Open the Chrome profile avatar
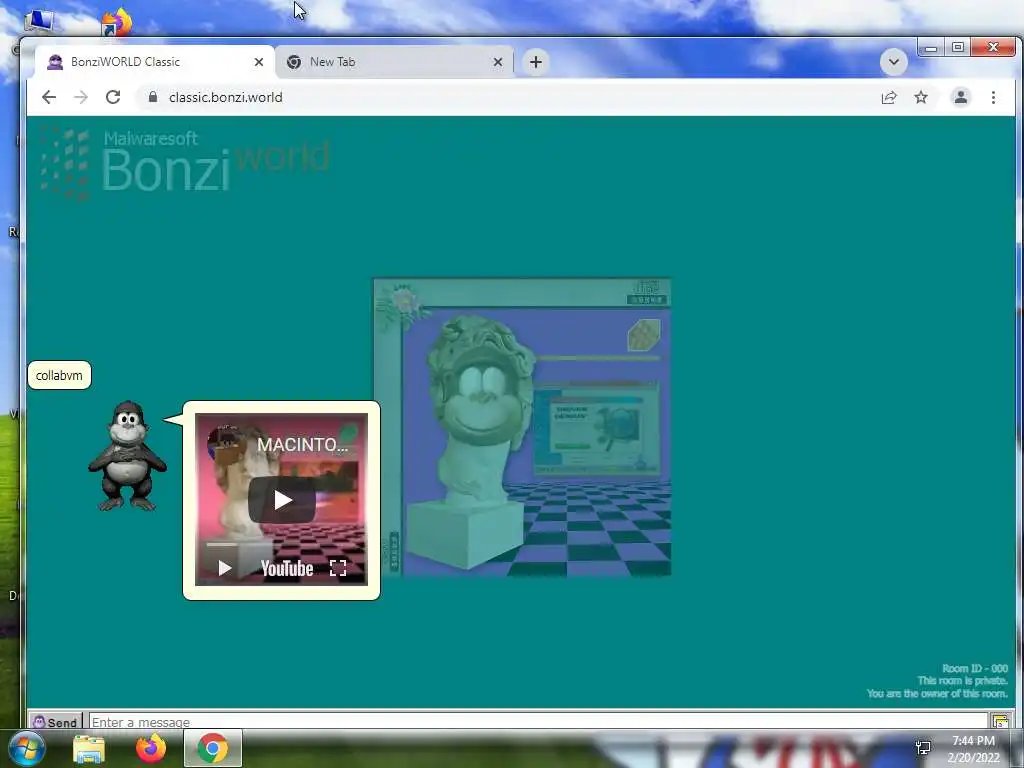The height and width of the screenshot is (768, 1024). click(961, 97)
